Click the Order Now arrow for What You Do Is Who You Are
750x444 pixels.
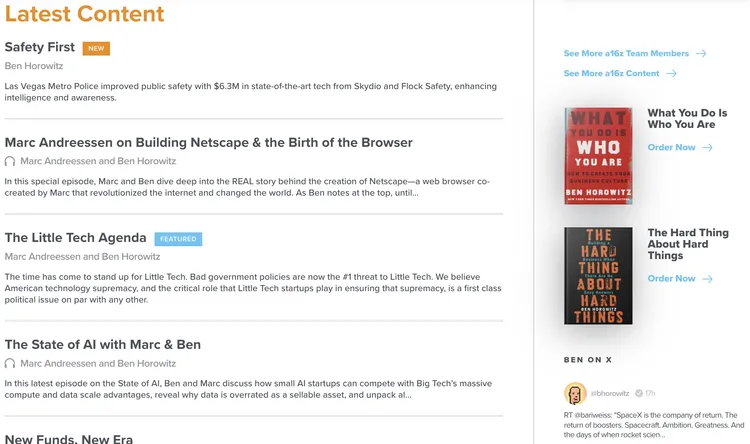pyautogui.click(x=707, y=147)
